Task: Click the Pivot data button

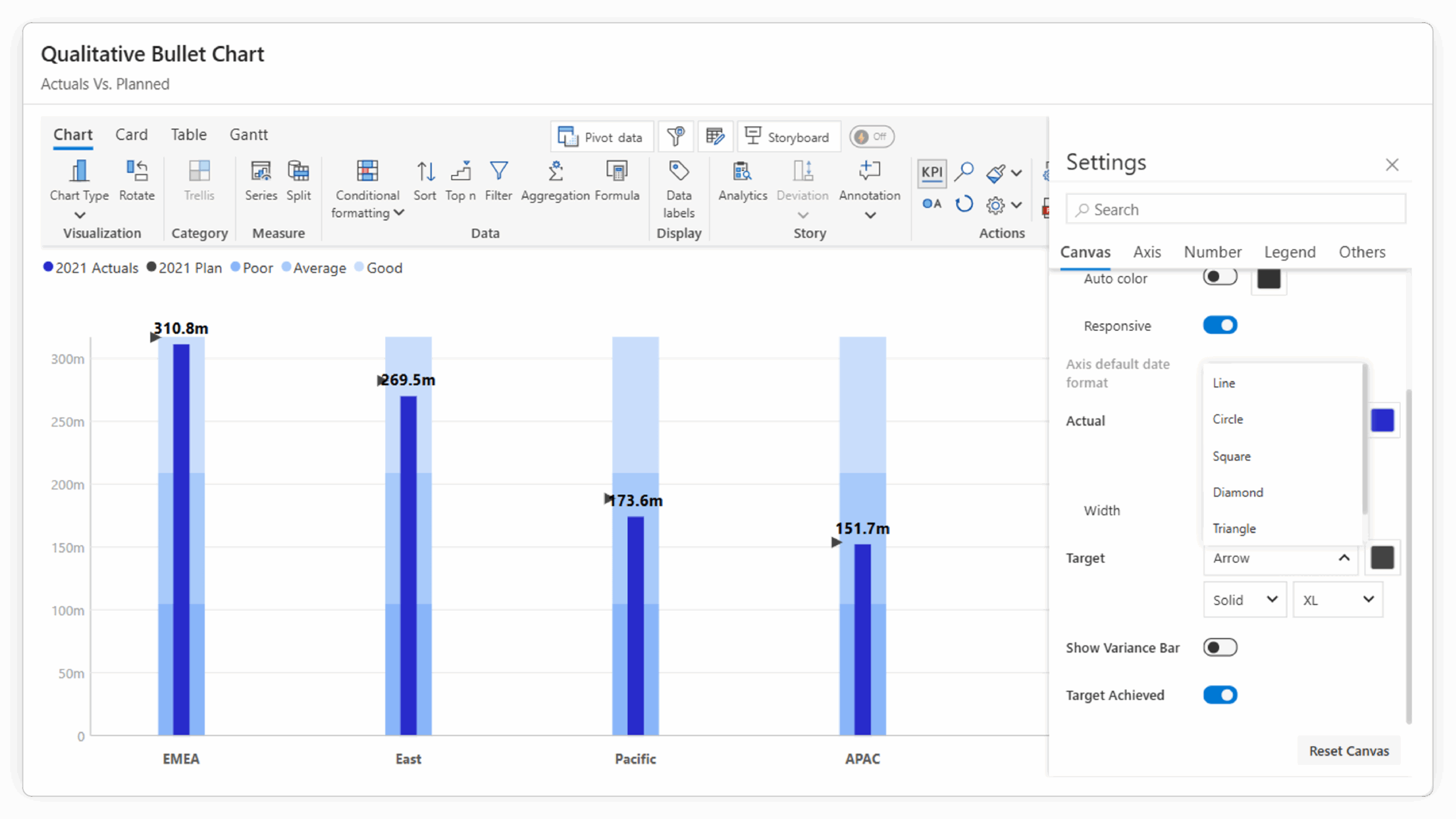Action: click(602, 137)
